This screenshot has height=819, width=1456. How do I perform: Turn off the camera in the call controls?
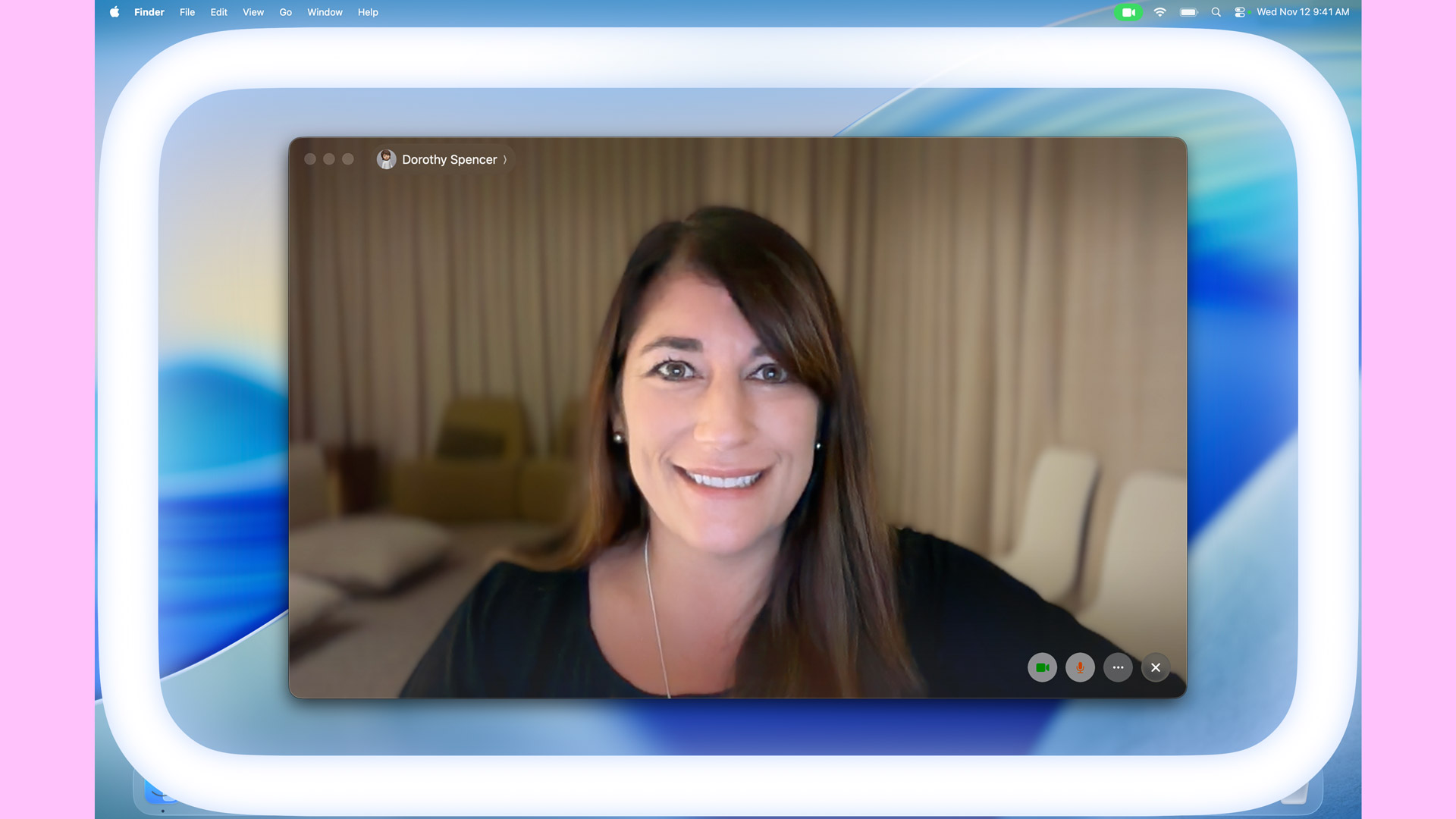click(1042, 667)
